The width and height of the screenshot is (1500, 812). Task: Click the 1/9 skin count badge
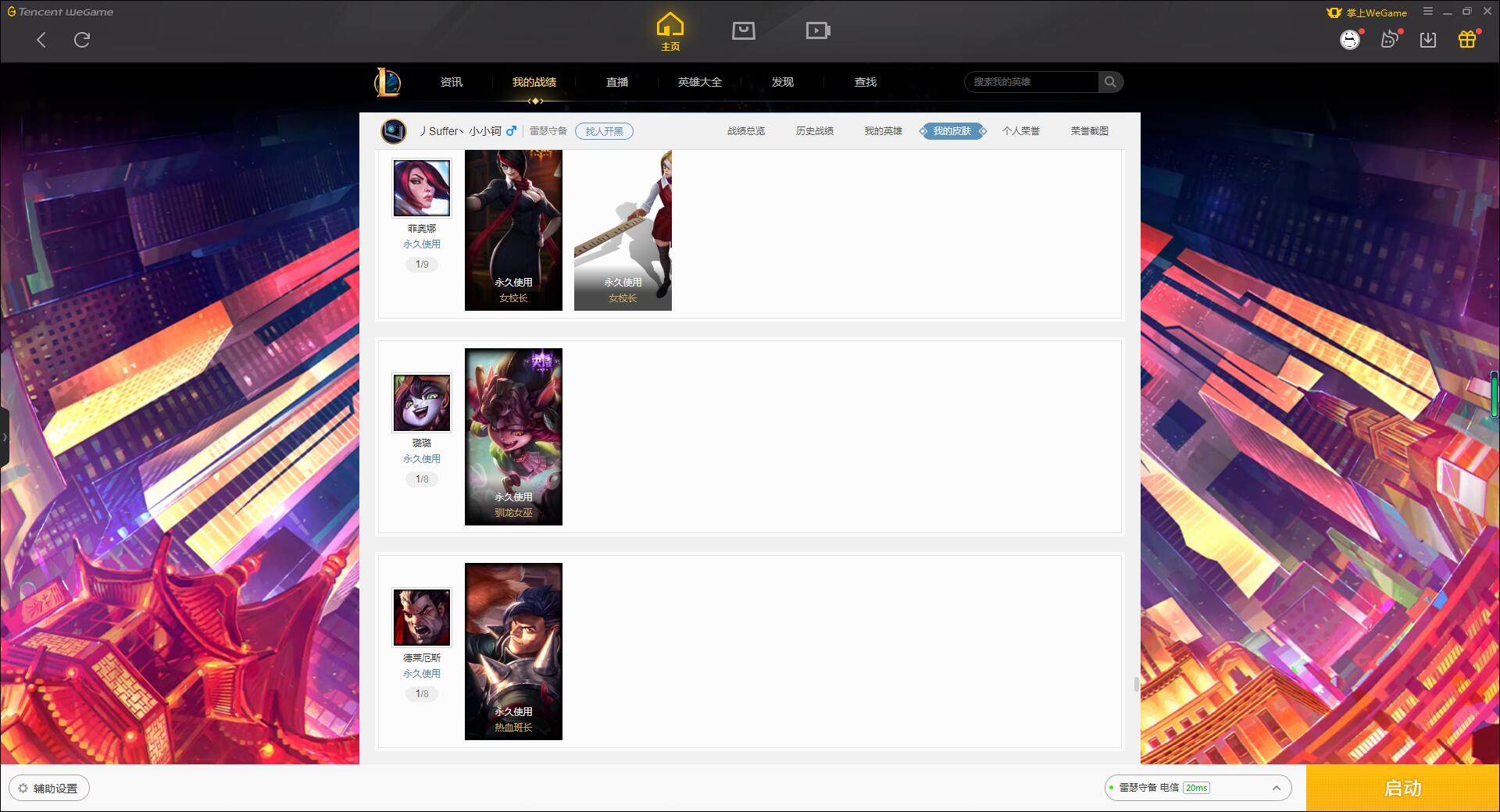click(422, 265)
